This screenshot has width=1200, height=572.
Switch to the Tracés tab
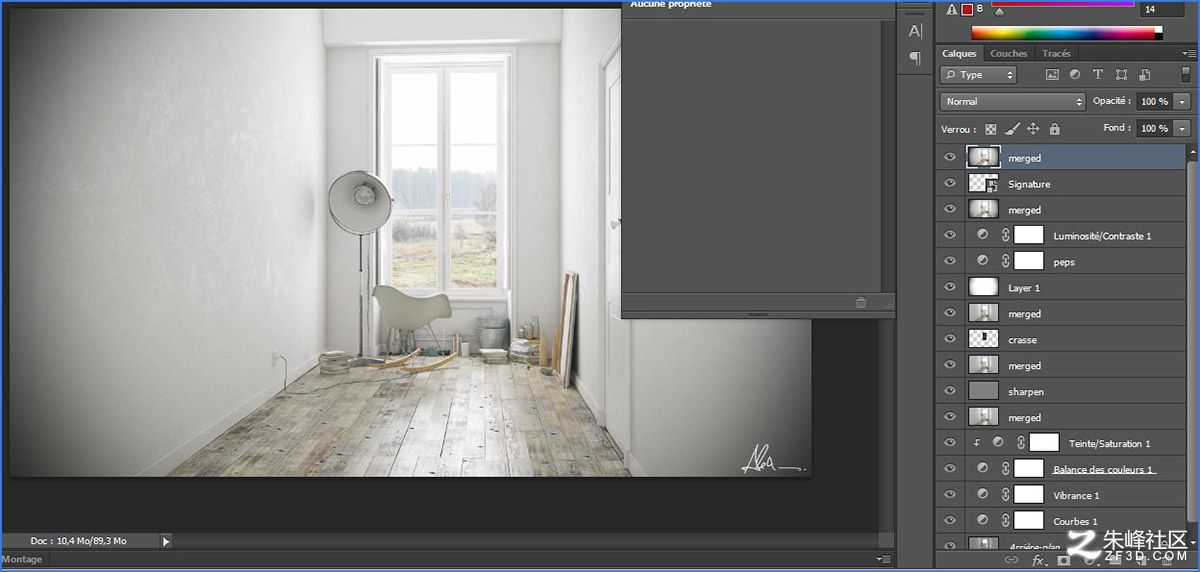1056,54
